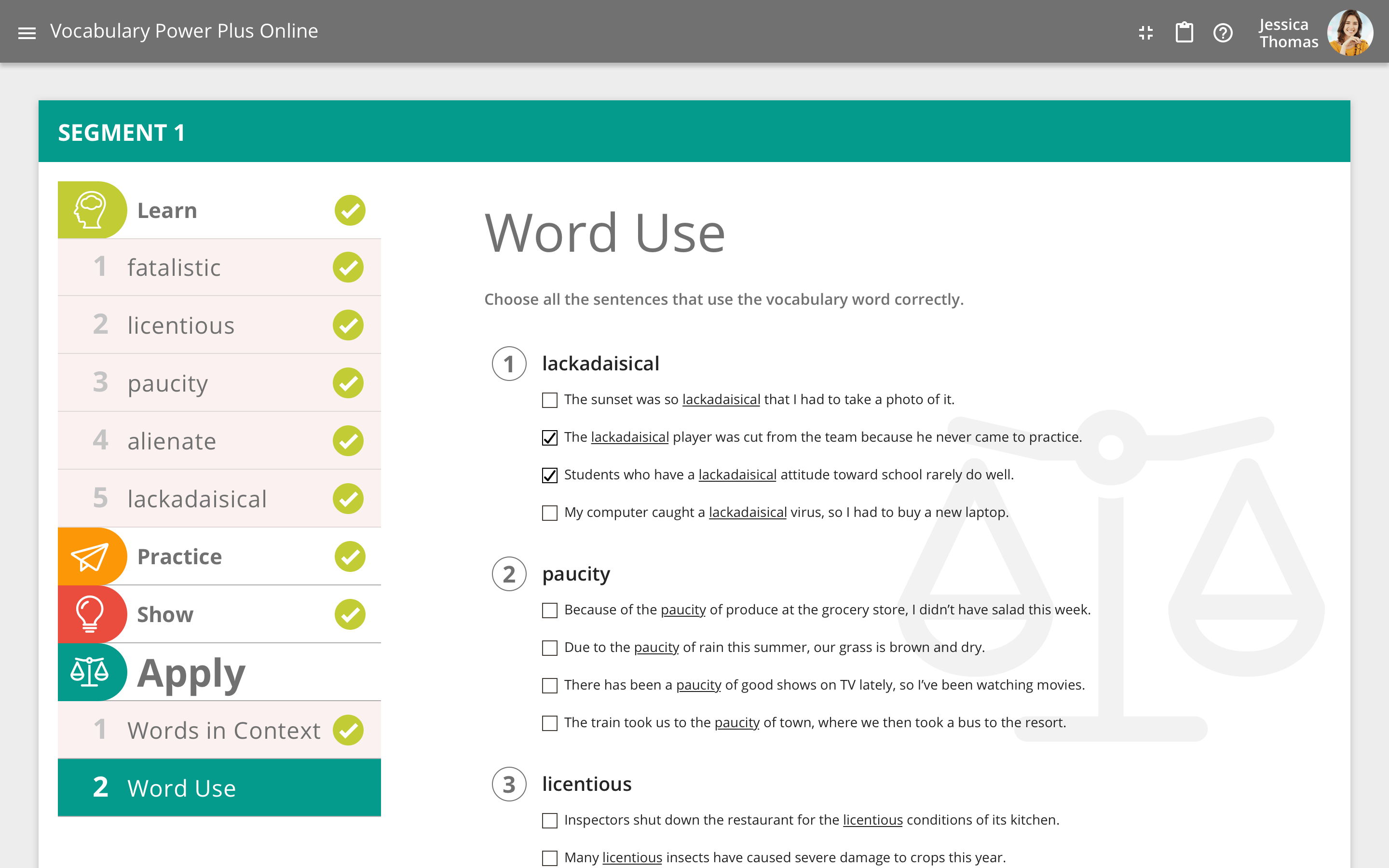Viewport: 1389px width, 868px height.
Task: Click the Jessica Thomas user name
Action: pyautogui.click(x=1289, y=33)
